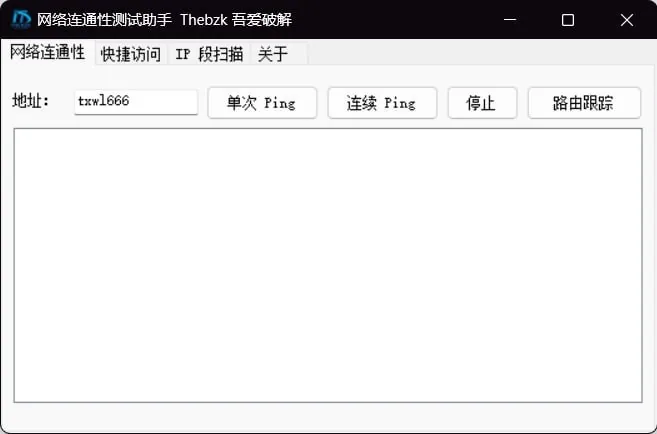The width and height of the screenshot is (657, 434).
Task: Switch to the 网络连通性 tab
Action: 48,53
